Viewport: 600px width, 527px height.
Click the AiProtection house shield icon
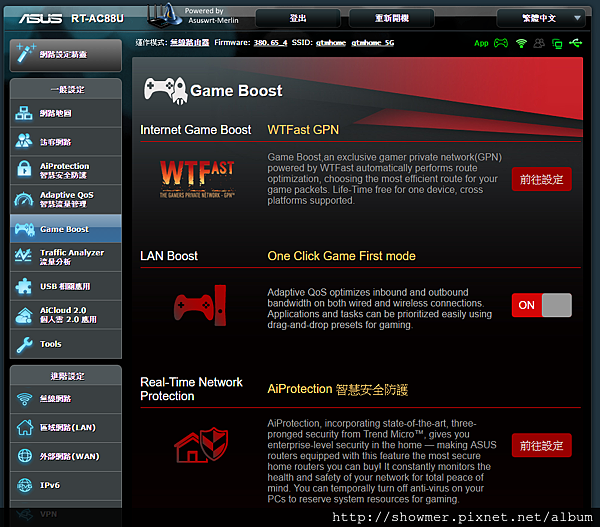[x=201, y=444]
